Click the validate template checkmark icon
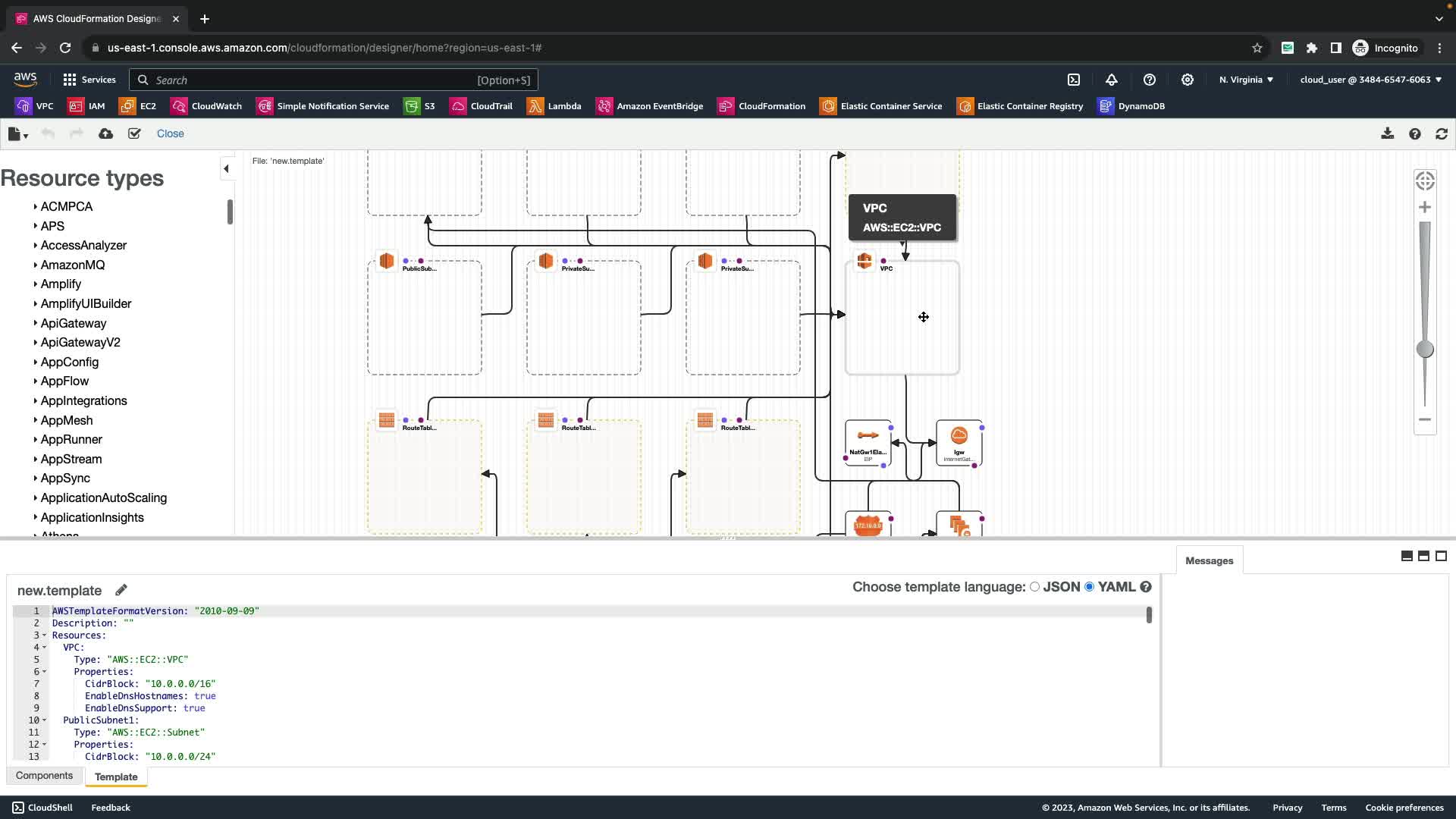Image resolution: width=1456 pixels, height=819 pixels. coord(134,133)
